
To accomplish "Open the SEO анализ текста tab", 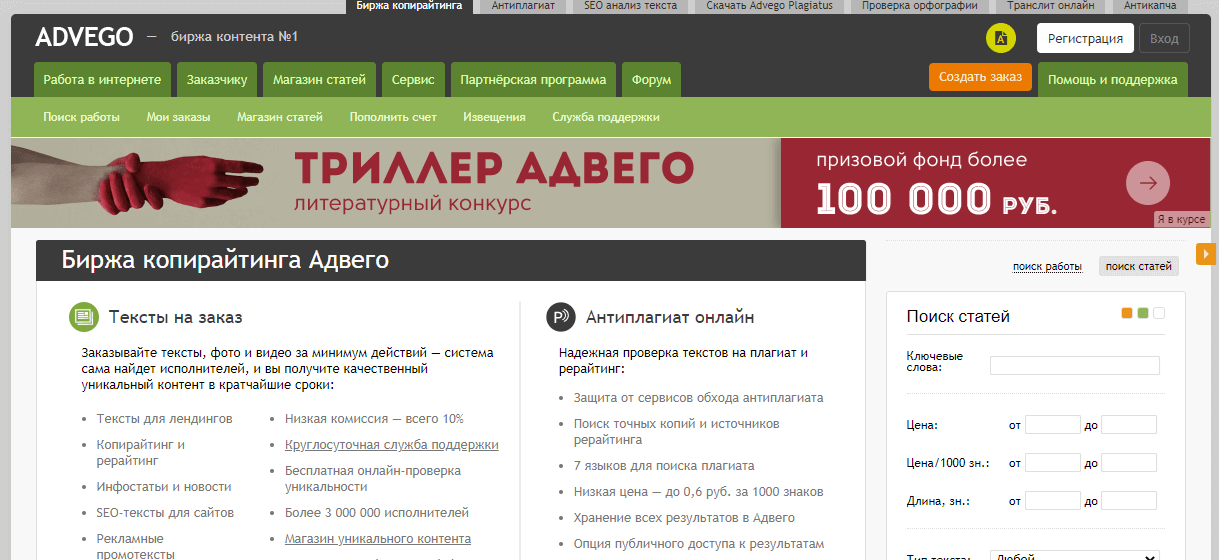I will [x=630, y=6].
